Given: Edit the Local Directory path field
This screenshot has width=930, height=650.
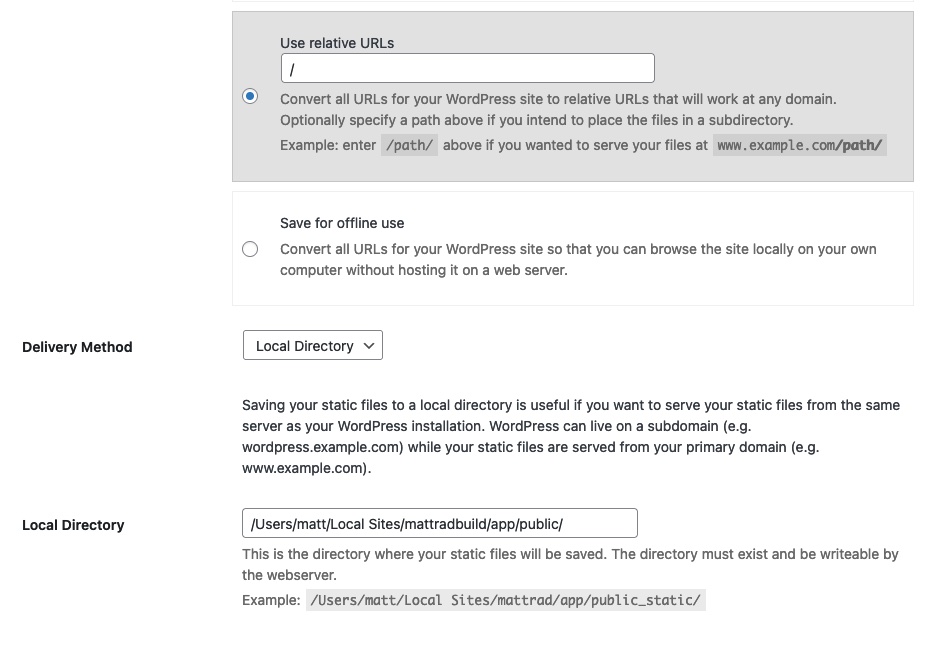Looking at the screenshot, I should pyautogui.click(x=439, y=524).
